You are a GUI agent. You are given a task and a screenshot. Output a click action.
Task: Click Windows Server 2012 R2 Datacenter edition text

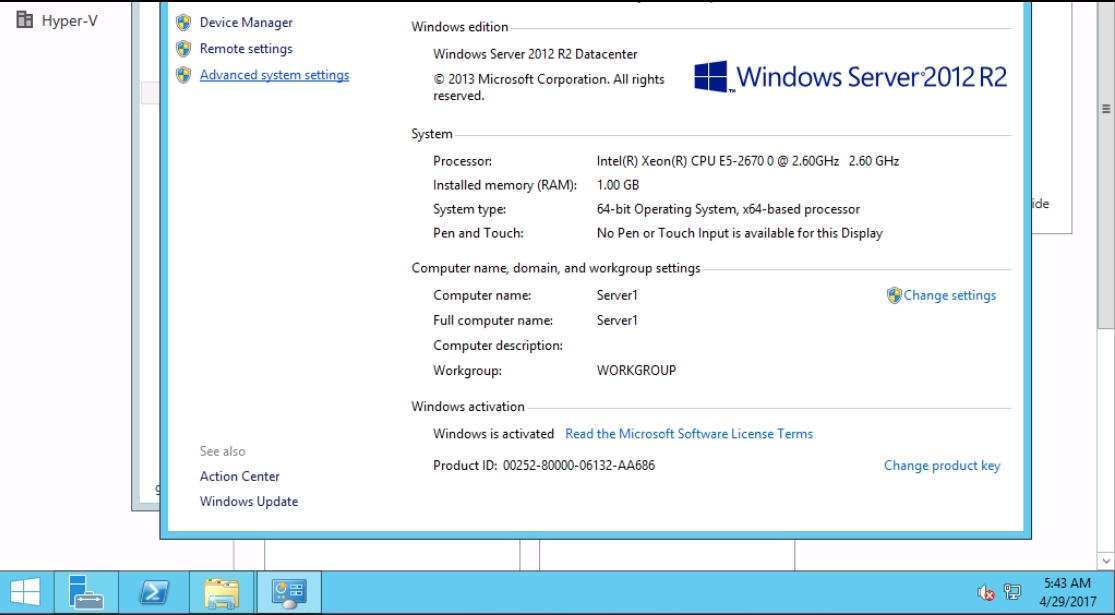(x=535, y=54)
